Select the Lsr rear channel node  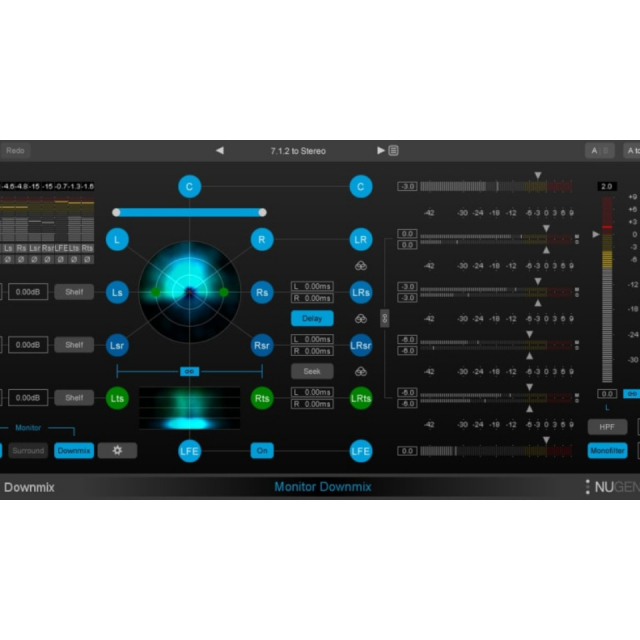click(117, 345)
